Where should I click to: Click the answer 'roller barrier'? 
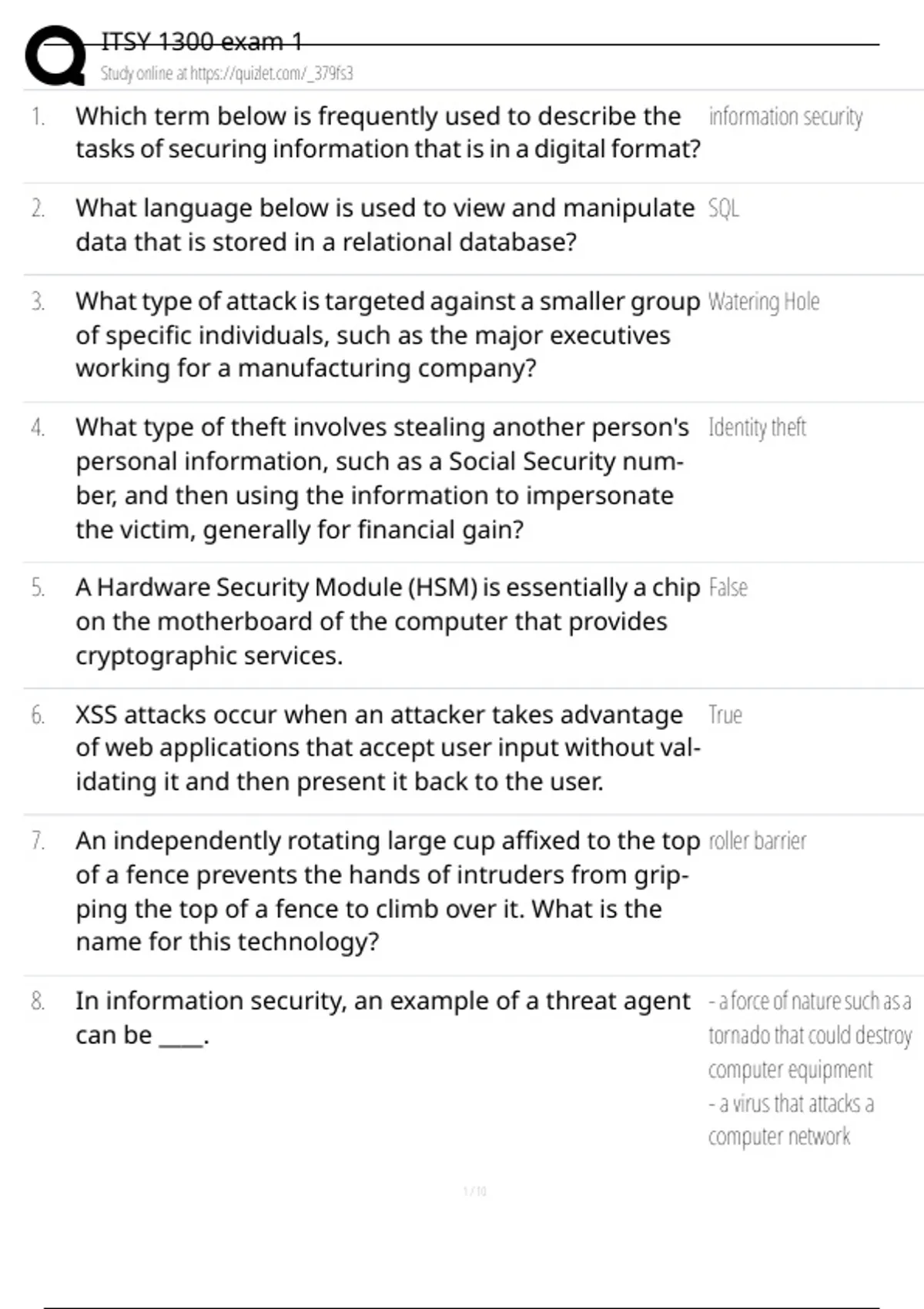point(757,841)
